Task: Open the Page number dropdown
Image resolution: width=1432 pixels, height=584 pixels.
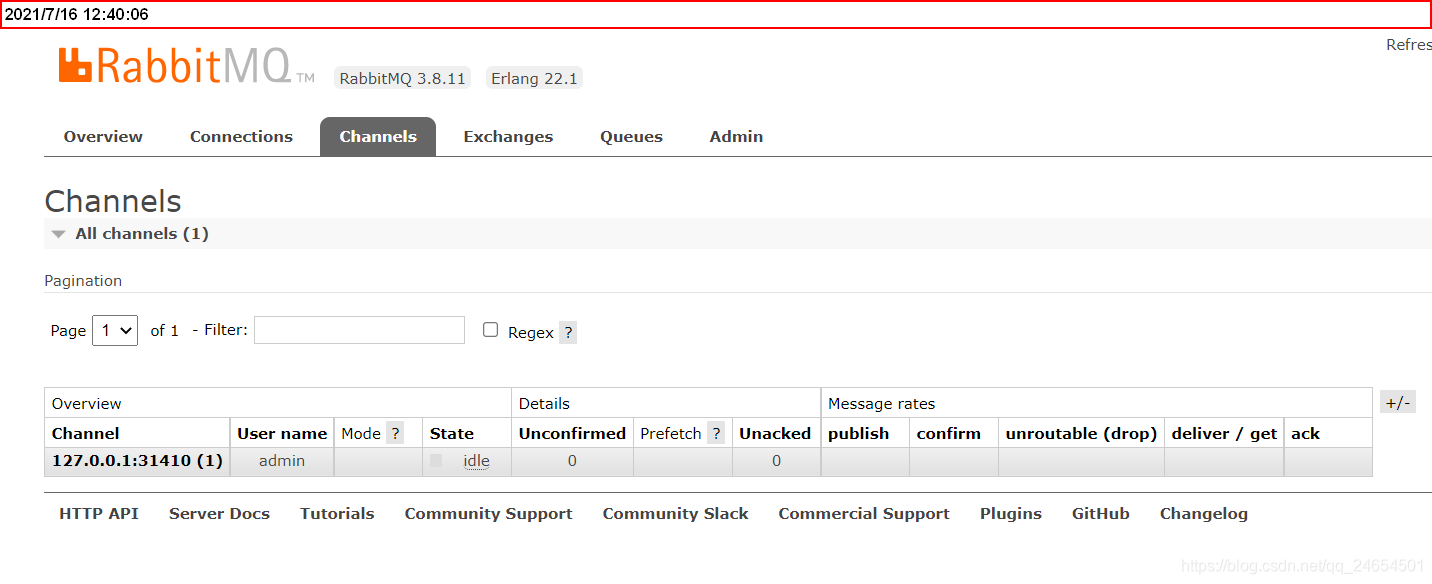Action: click(x=115, y=331)
